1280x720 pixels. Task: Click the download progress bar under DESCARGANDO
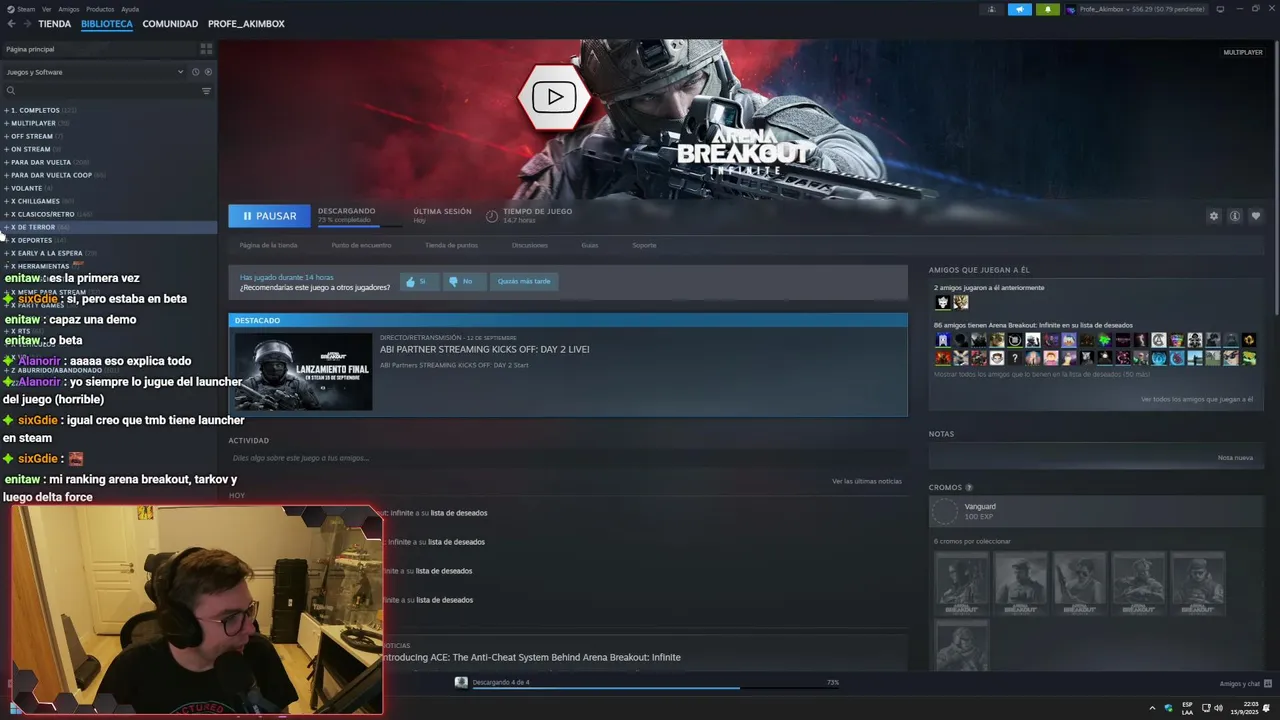point(359,226)
